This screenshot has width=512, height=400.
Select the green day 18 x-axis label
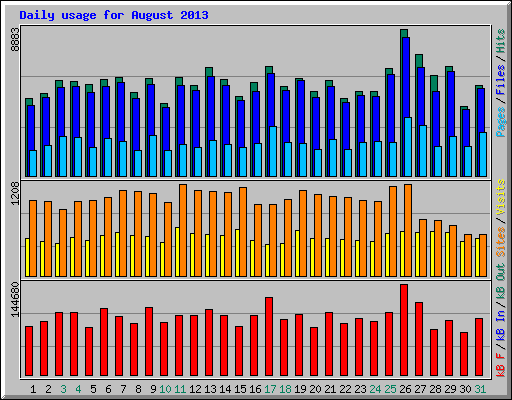point(285,389)
